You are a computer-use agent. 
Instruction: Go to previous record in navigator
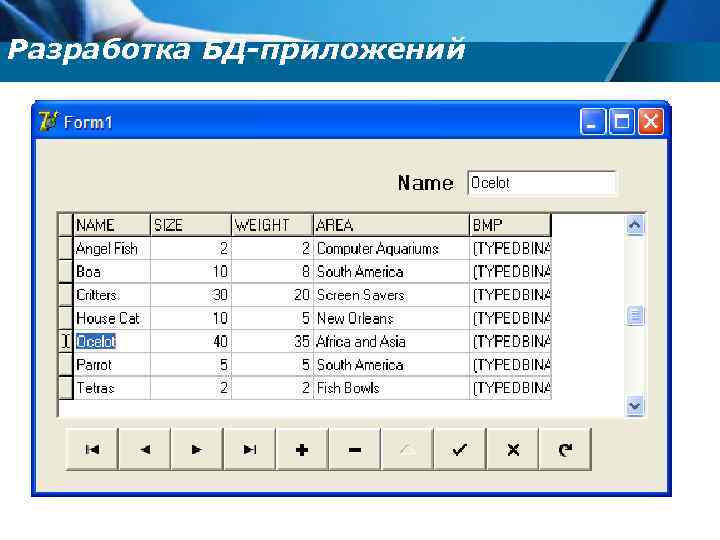coord(145,449)
